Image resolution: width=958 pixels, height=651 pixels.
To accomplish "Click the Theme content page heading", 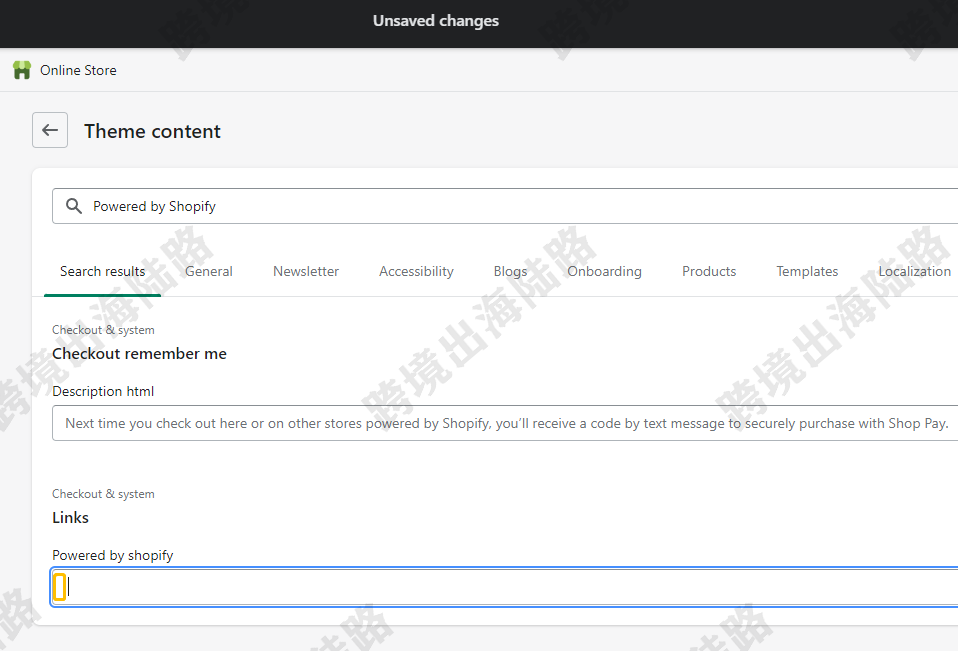I will pos(153,131).
